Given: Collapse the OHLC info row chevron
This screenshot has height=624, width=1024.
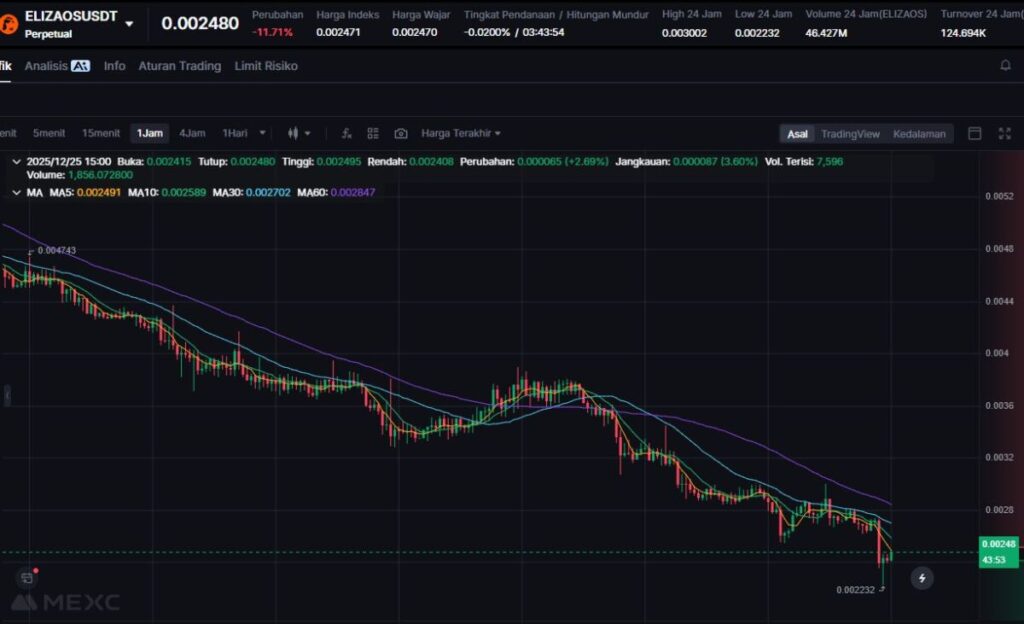Looking at the screenshot, I should pos(16,160).
